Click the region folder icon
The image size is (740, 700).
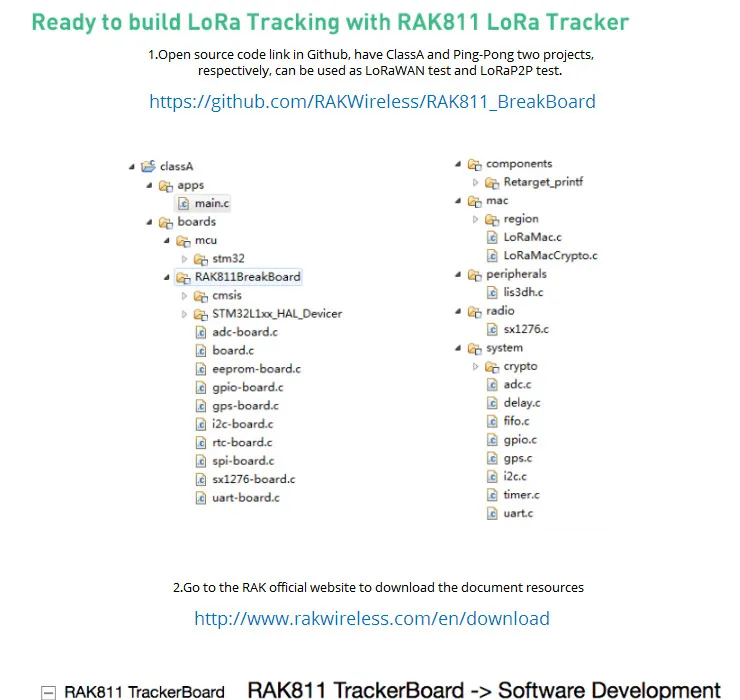click(492, 219)
